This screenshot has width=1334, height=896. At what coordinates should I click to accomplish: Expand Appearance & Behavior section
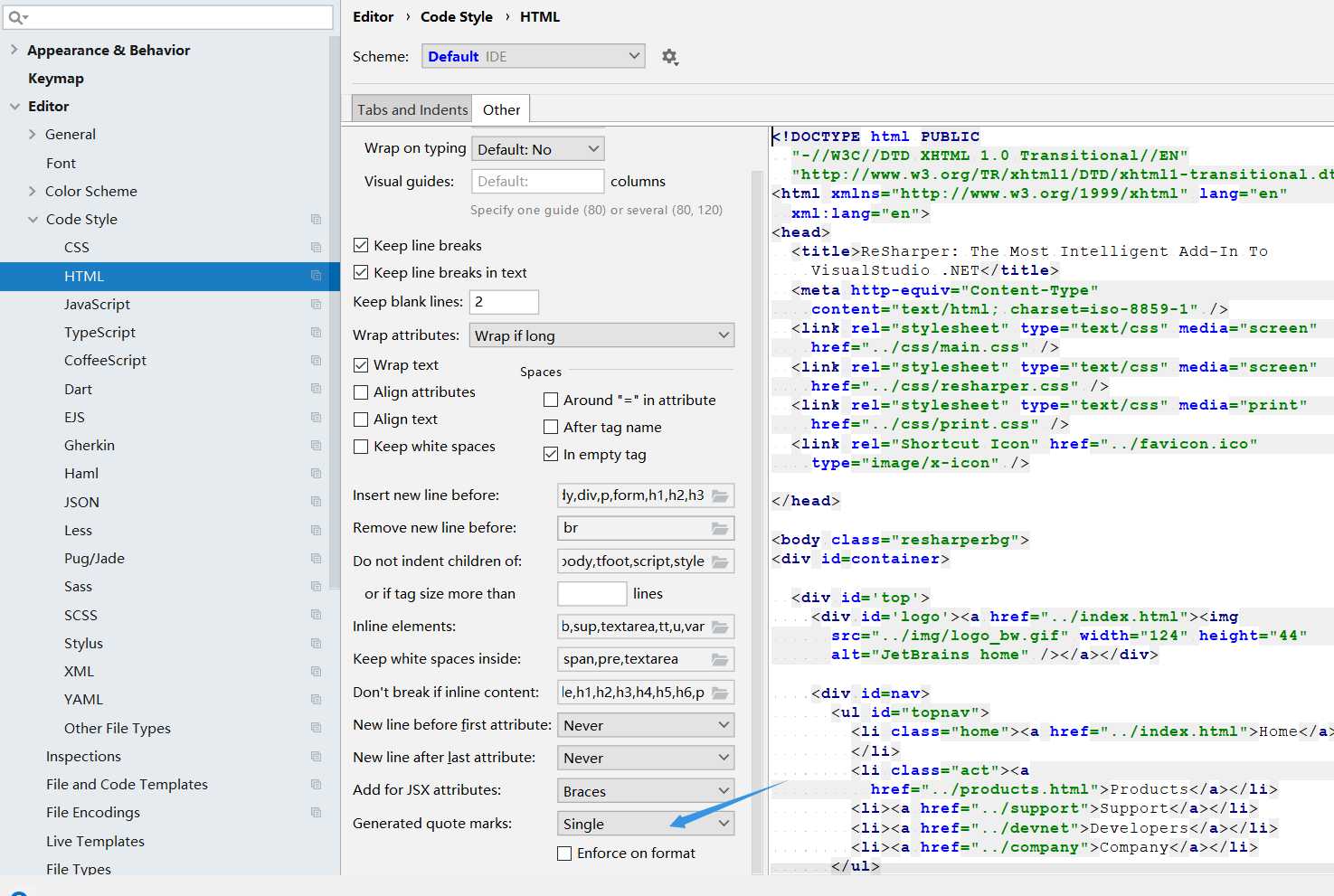click(x=14, y=50)
